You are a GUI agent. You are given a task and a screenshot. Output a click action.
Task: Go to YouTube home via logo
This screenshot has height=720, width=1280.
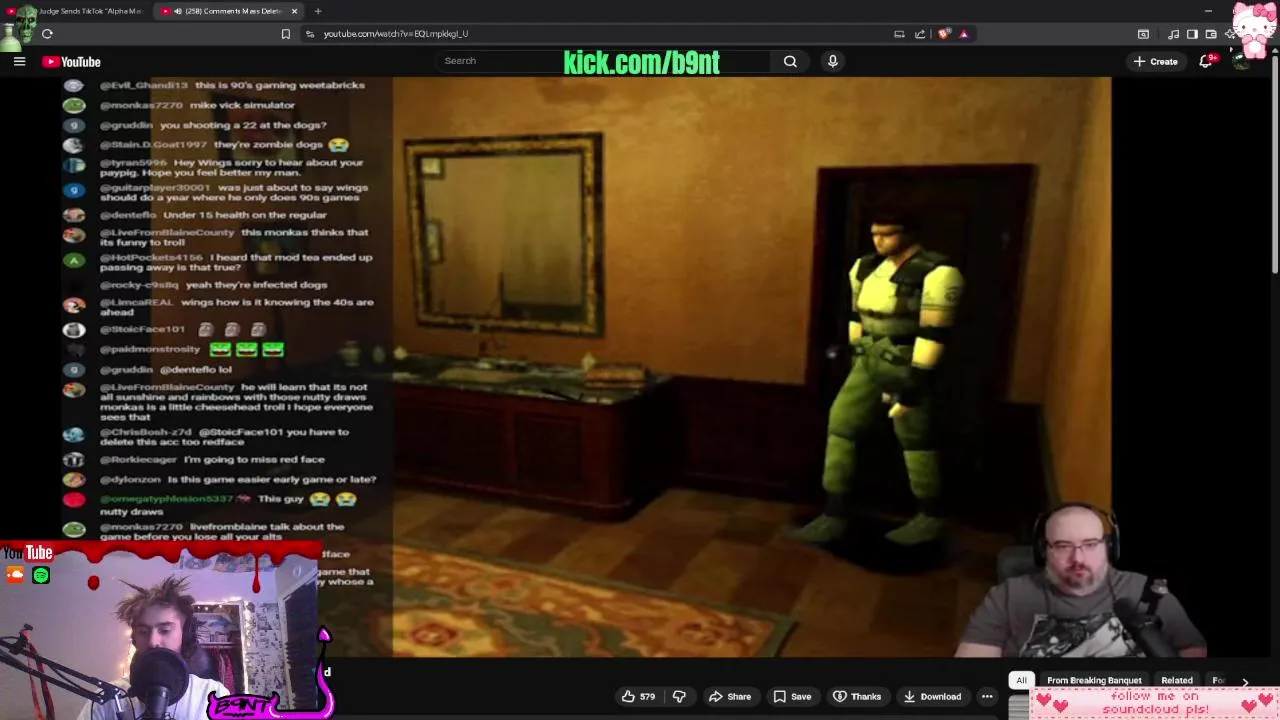click(71, 62)
